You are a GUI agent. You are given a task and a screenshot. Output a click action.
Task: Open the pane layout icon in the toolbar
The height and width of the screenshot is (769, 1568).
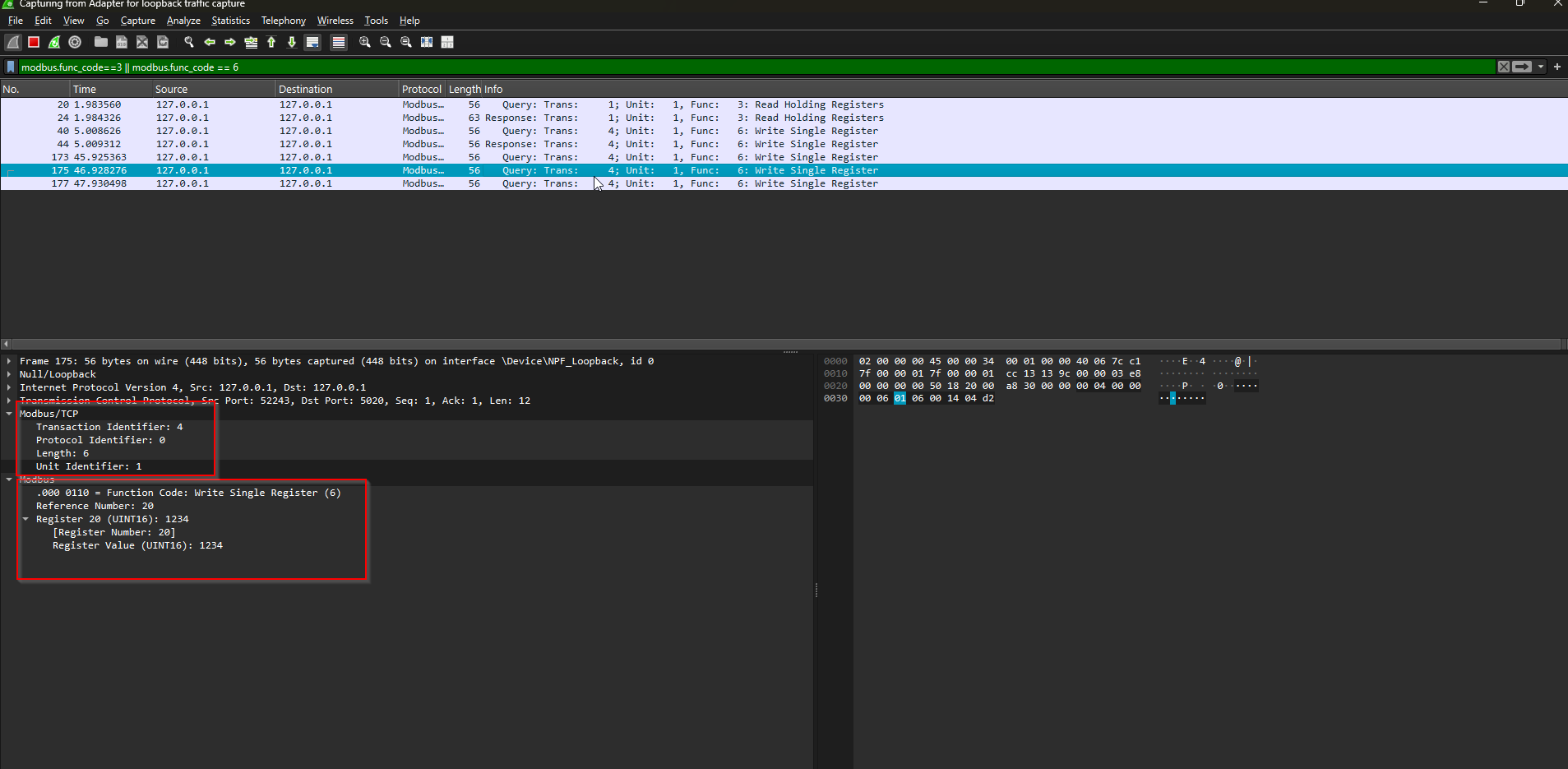point(447,42)
